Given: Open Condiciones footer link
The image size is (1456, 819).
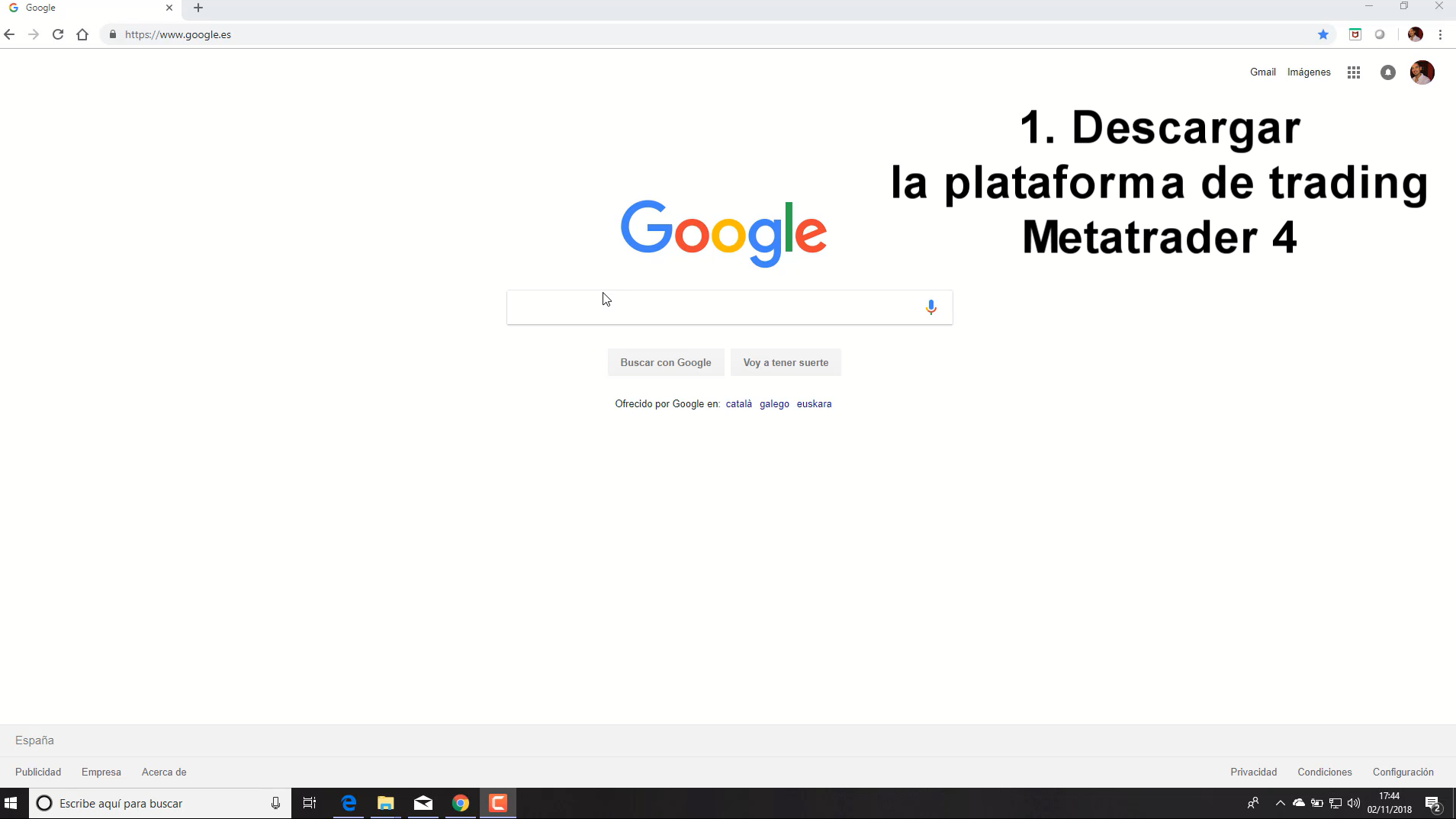Looking at the screenshot, I should [x=1325, y=772].
